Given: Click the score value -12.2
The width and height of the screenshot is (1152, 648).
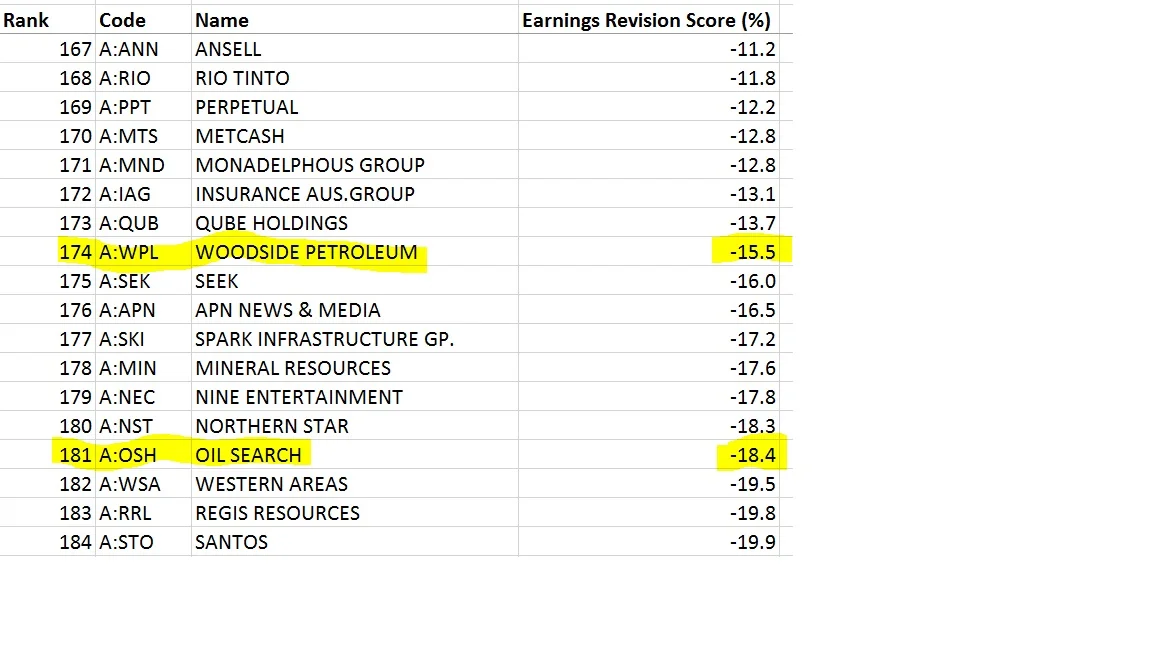Looking at the screenshot, I should 752,107.
